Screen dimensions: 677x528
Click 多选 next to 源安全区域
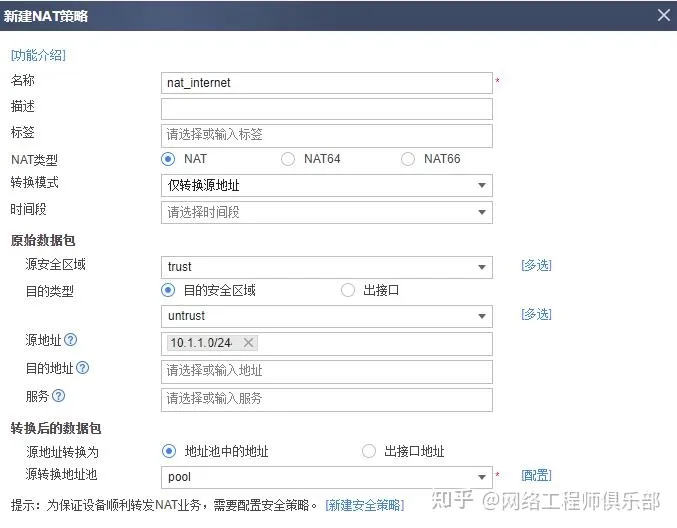coord(536,265)
